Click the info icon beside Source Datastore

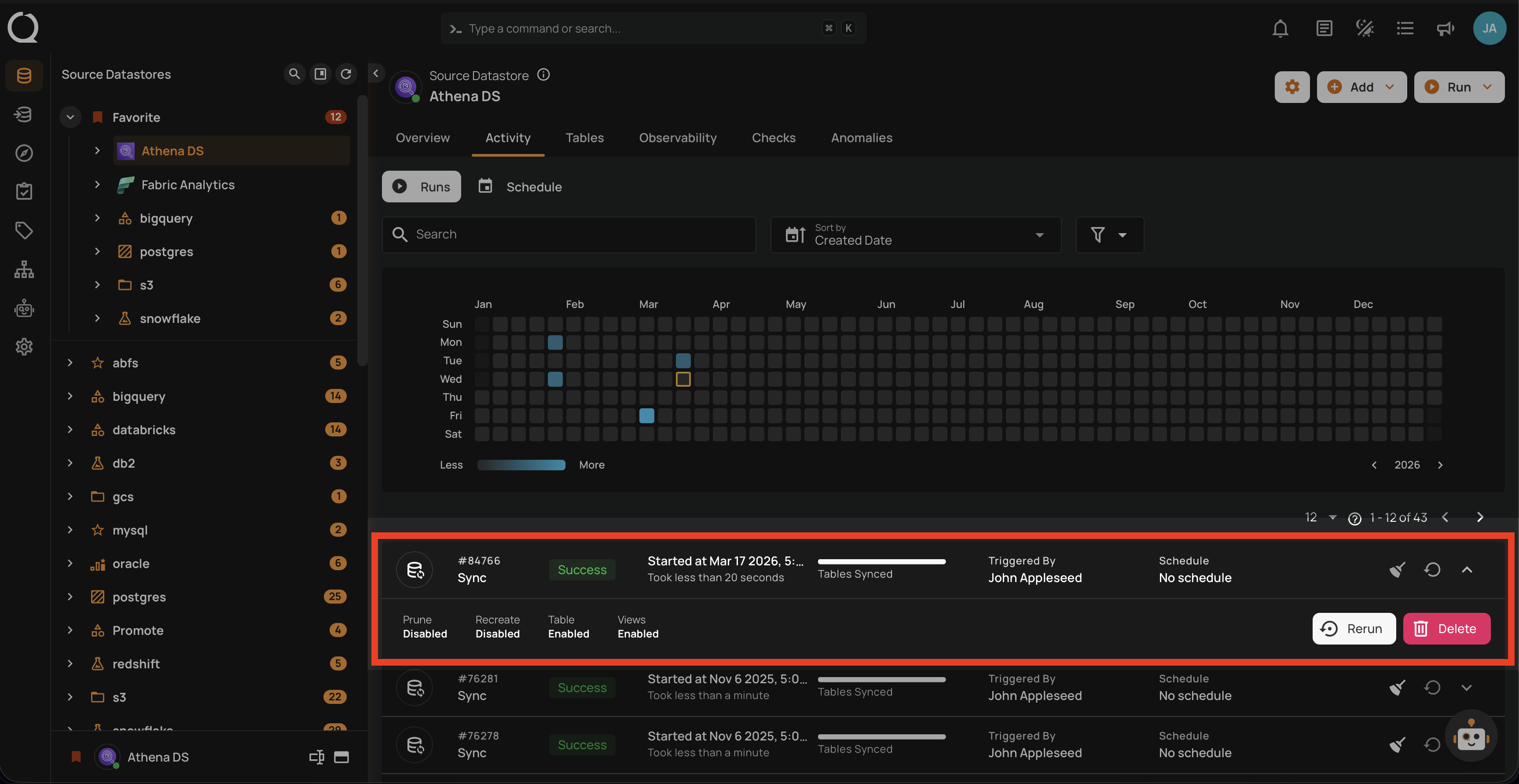click(x=543, y=75)
